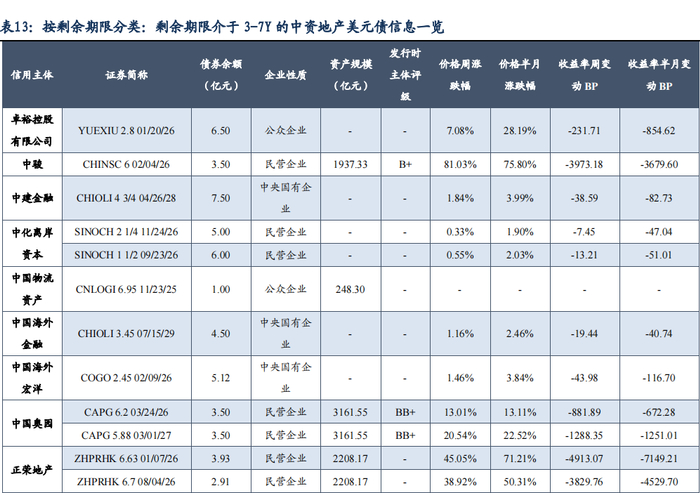Screen dimensions: 700x493
Task: Select the -3679.60 yield change value
Action: [659, 164]
